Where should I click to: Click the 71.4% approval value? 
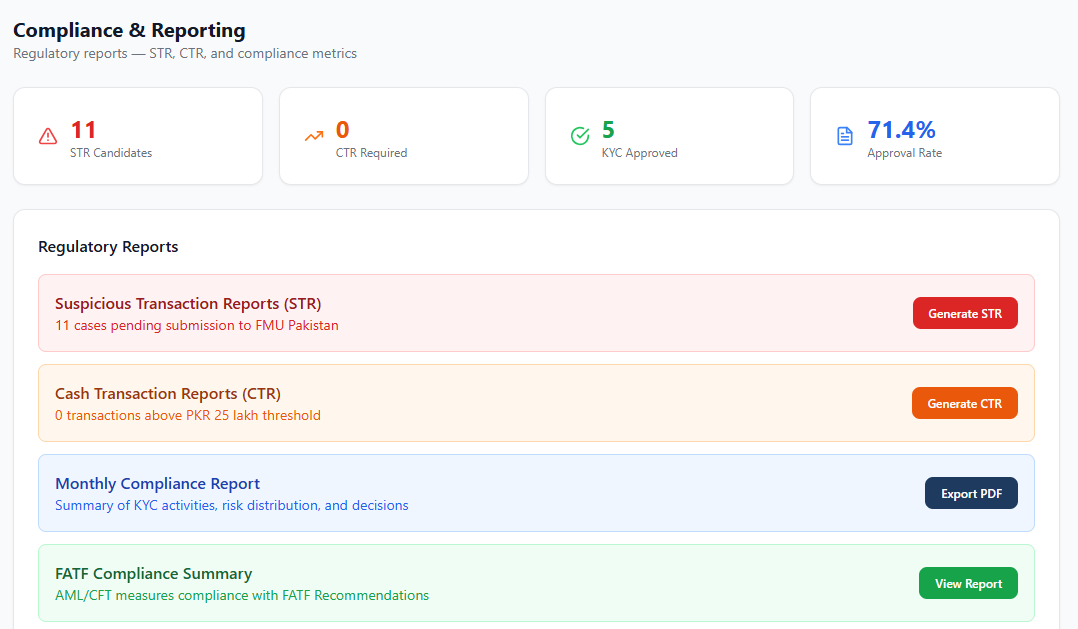901,129
